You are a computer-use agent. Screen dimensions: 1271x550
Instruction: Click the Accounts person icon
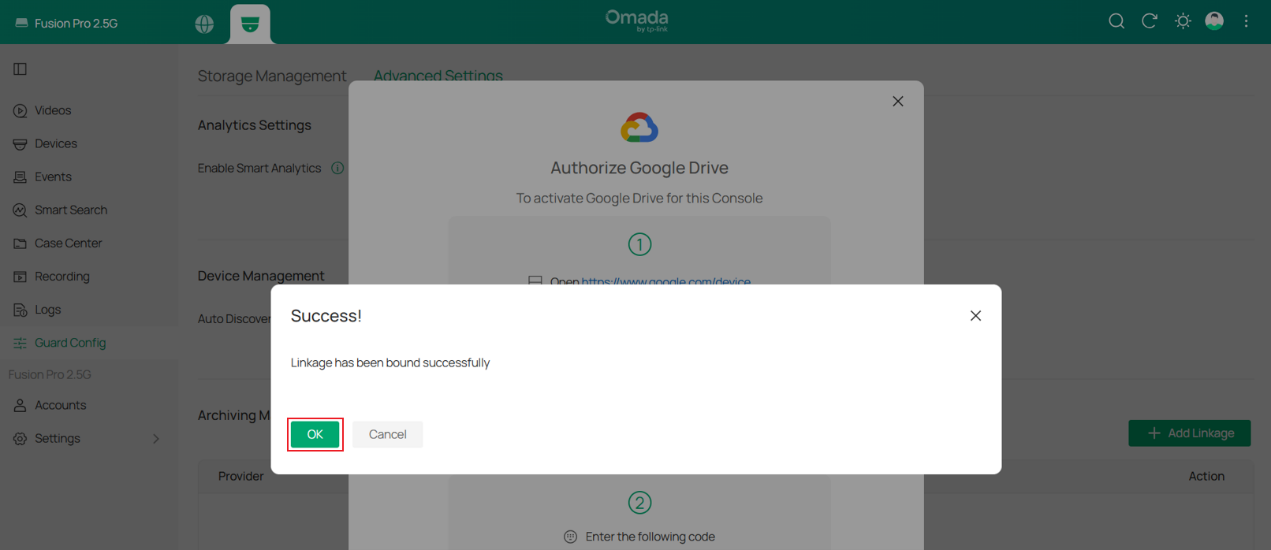click(x=20, y=405)
